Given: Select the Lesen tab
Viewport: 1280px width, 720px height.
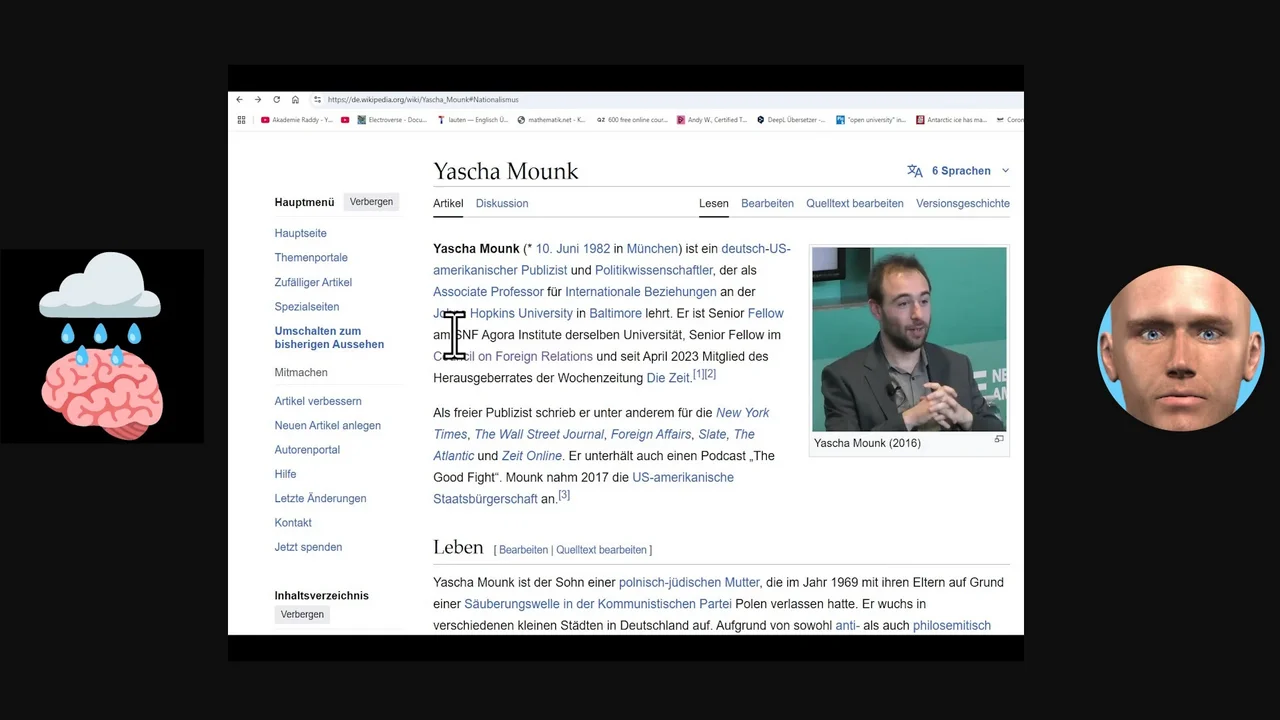Looking at the screenshot, I should (714, 203).
